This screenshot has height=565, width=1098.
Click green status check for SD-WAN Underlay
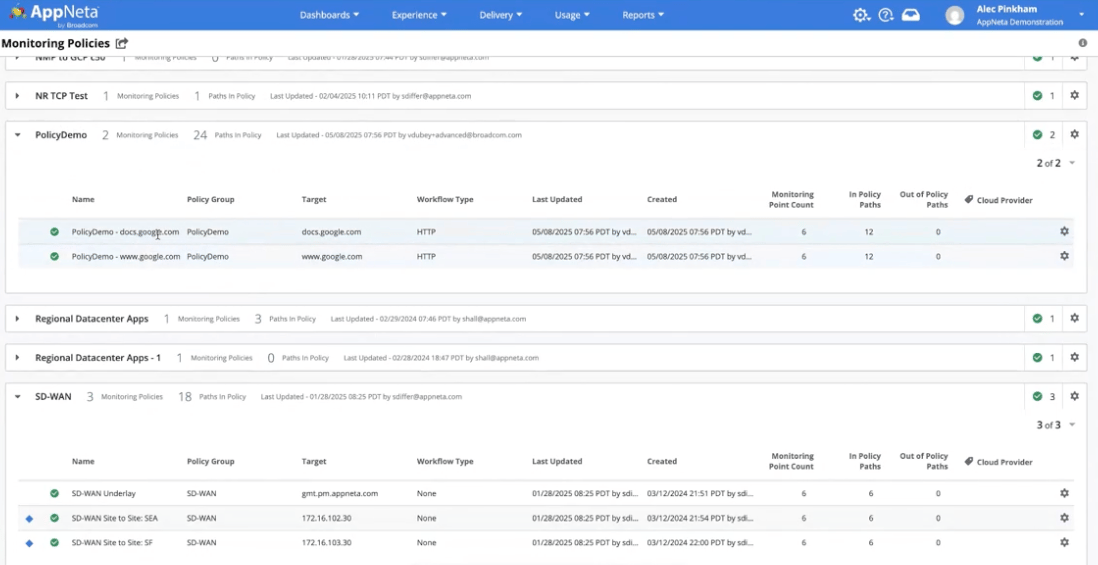click(x=55, y=493)
